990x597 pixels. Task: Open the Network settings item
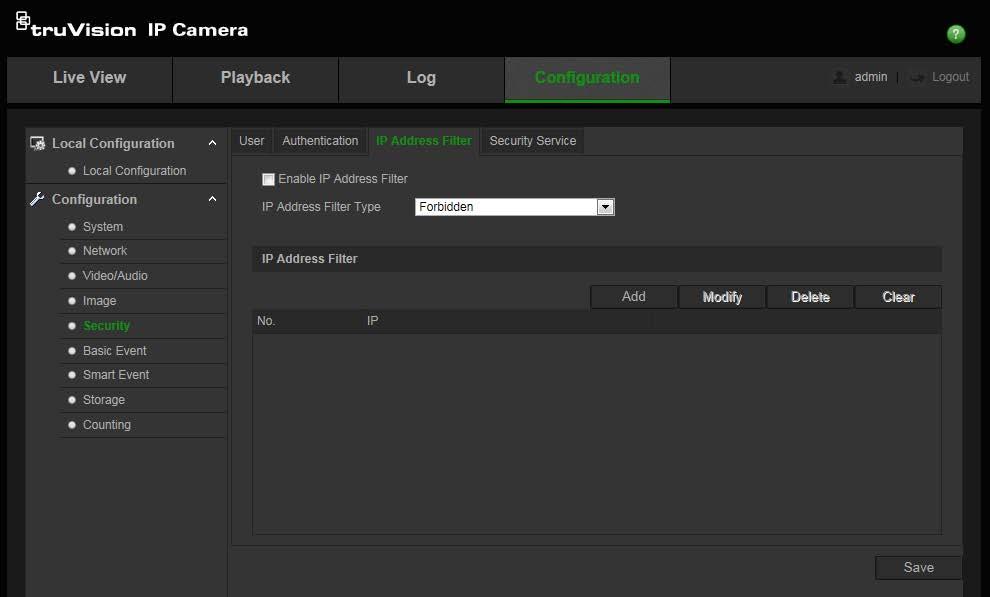tap(105, 251)
